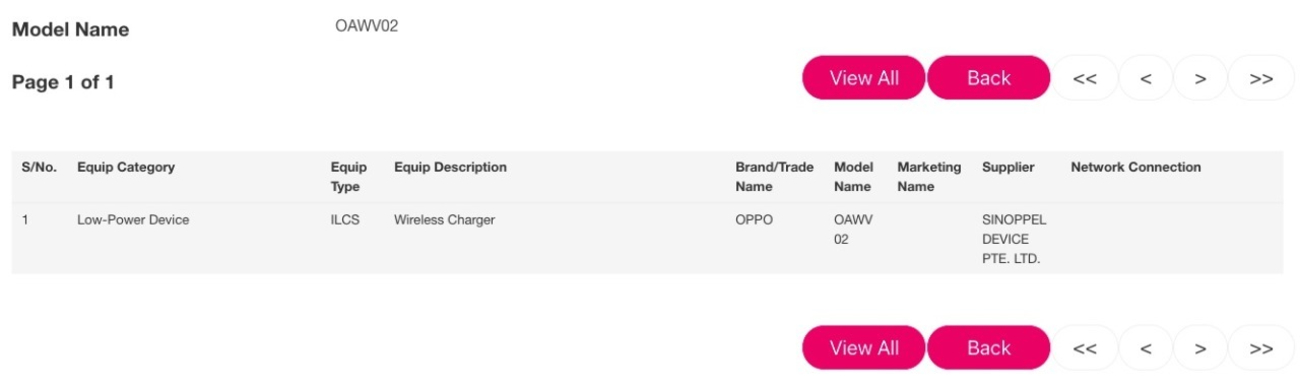
Task: Click the top last-page >> icon
Action: [1261, 78]
